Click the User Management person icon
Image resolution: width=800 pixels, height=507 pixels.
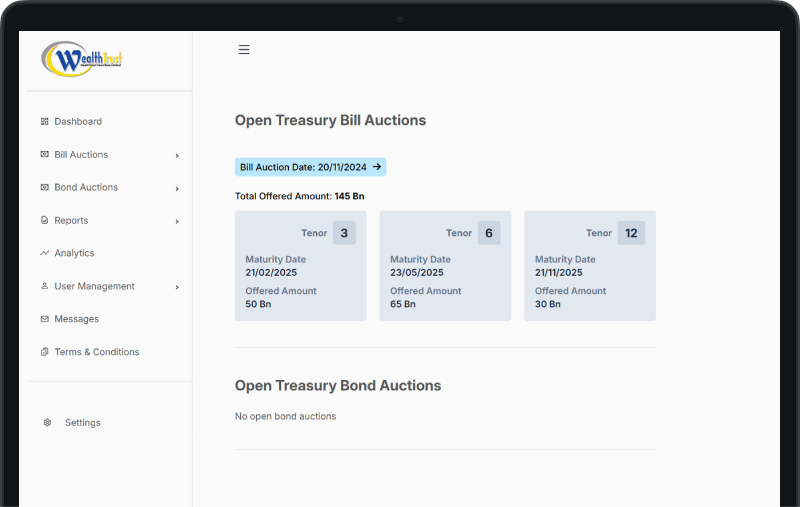(x=44, y=286)
